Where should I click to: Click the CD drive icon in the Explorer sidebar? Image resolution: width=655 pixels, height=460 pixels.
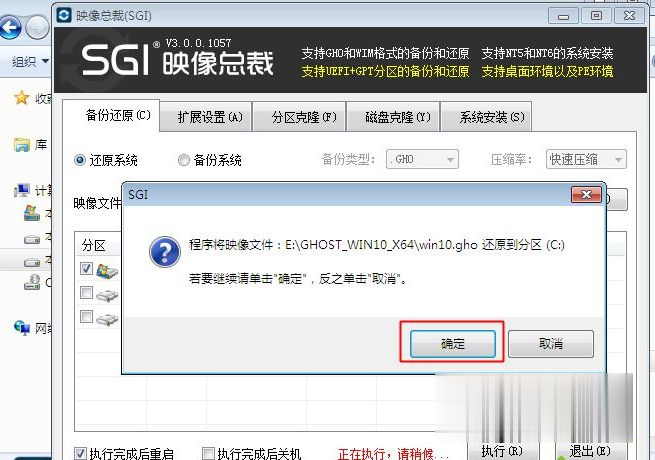tap(32, 283)
